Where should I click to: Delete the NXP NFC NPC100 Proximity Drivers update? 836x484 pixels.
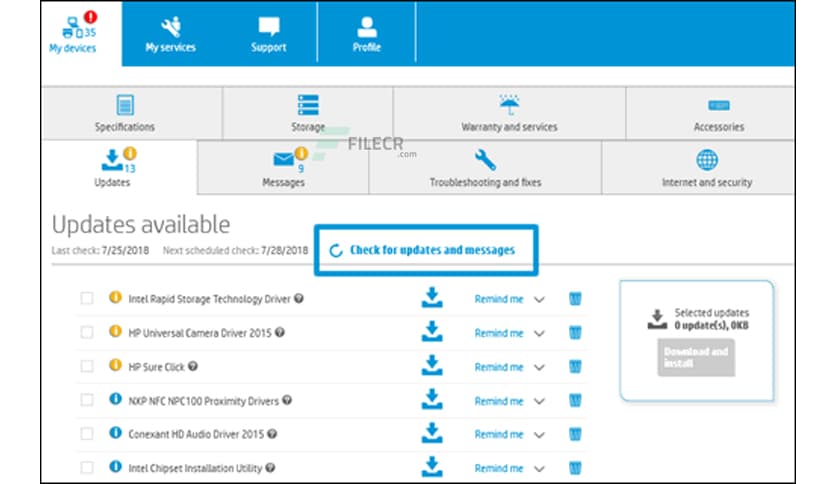(575, 400)
